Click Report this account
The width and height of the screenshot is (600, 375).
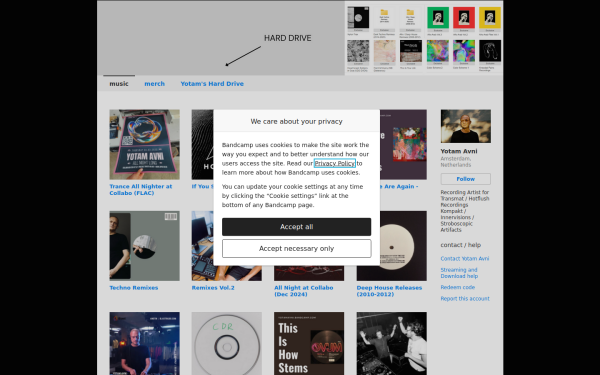point(465,298)
